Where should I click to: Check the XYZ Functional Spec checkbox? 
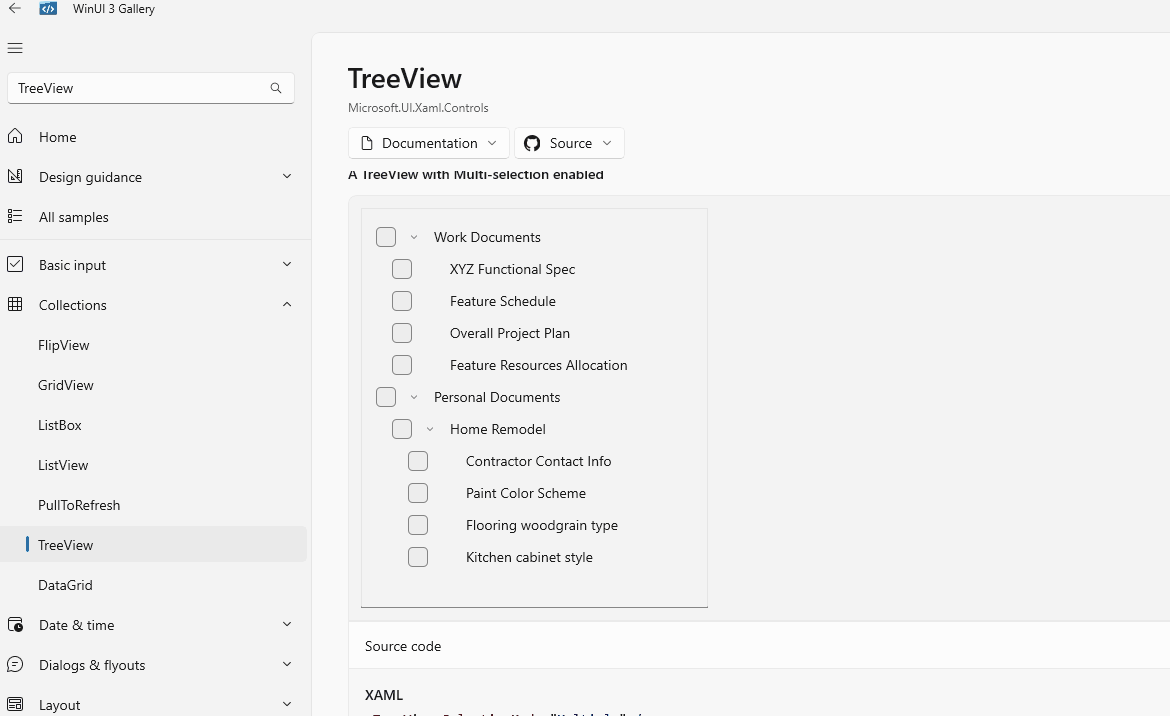point(402,269)
